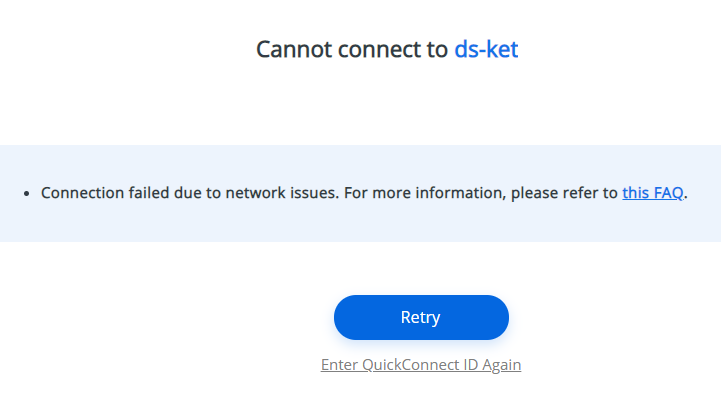This screenshot has width=721, height=398.
Task: Open the "this FAQ" link
Action: [x=652, y=193]
